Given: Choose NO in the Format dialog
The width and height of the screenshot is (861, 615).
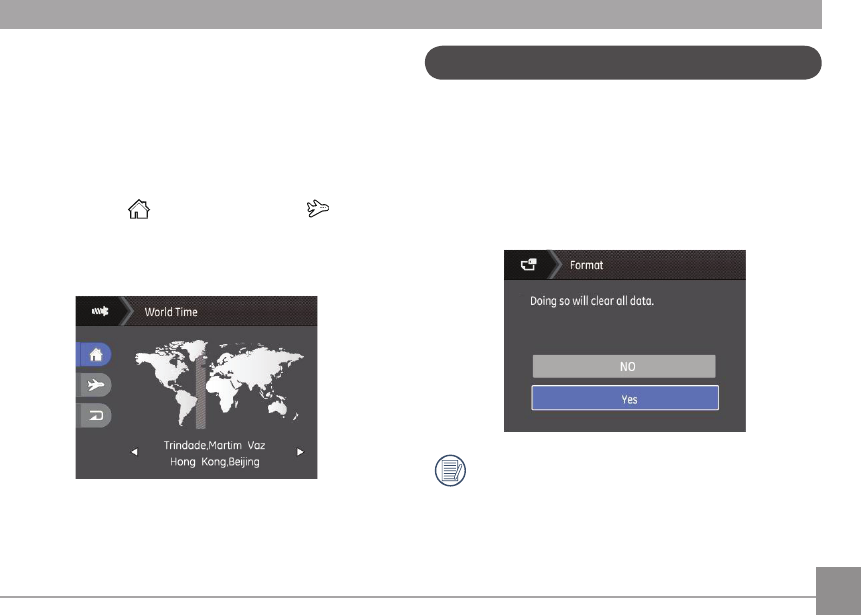Looking at the screenshot, I should [624, 366].
